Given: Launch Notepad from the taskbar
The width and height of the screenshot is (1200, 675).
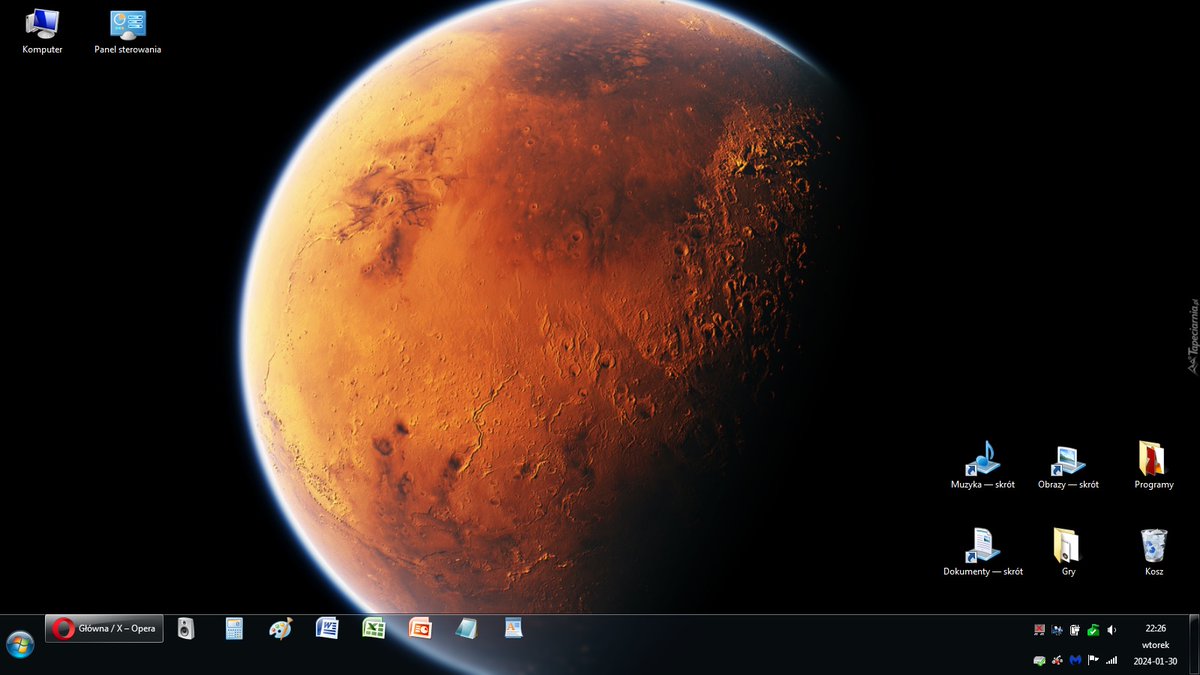Looking at the screenshot, I should (x=467, y=628).
